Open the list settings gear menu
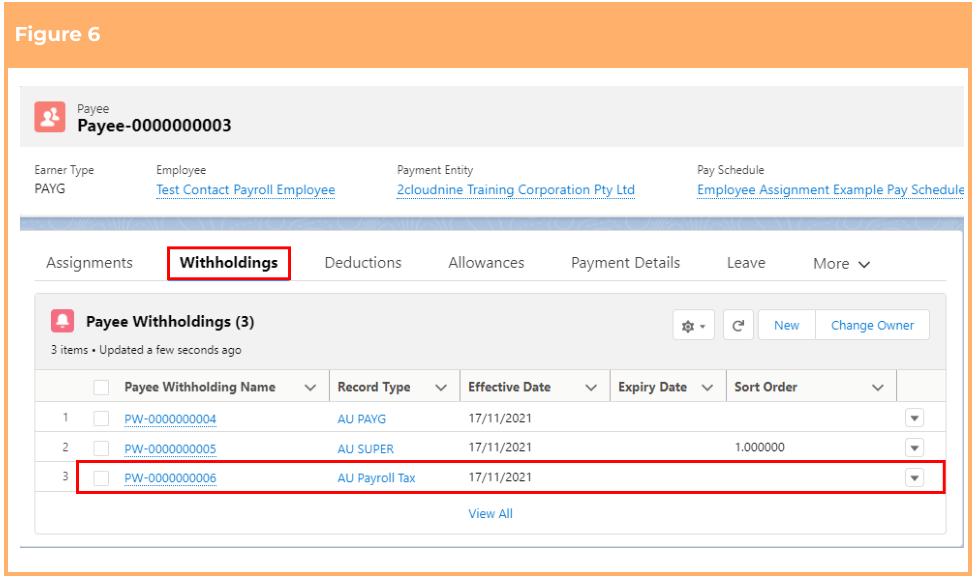Viewport: 976px width, 578px height. (693, 325)
